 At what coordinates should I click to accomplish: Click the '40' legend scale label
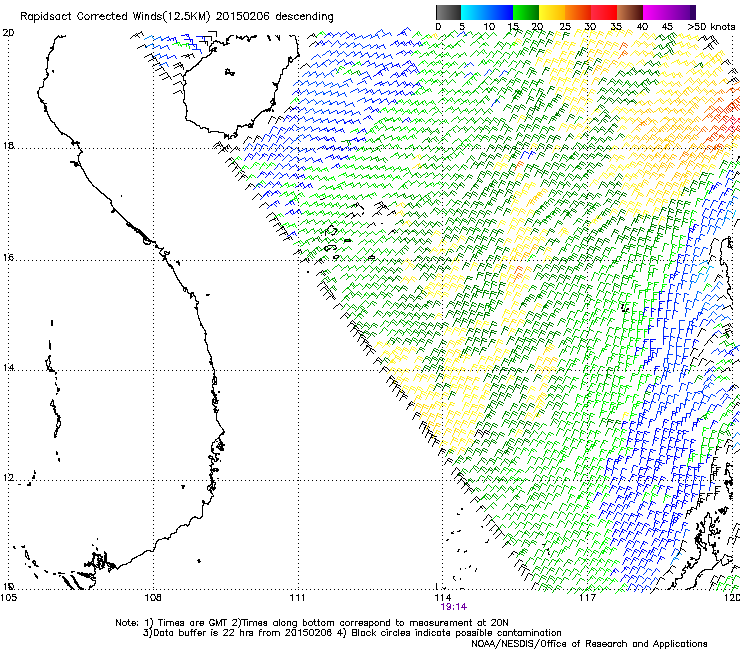pyautogui.click(x=642, y=26)
